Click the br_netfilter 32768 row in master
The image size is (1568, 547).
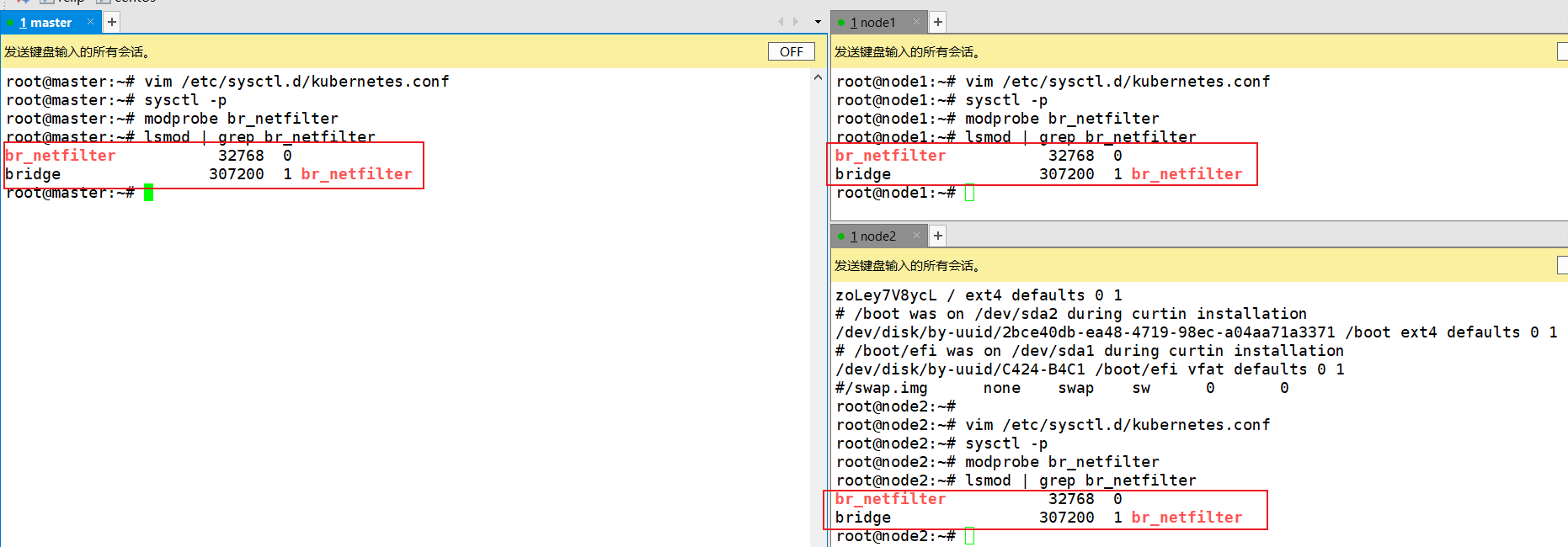(149, 156)
